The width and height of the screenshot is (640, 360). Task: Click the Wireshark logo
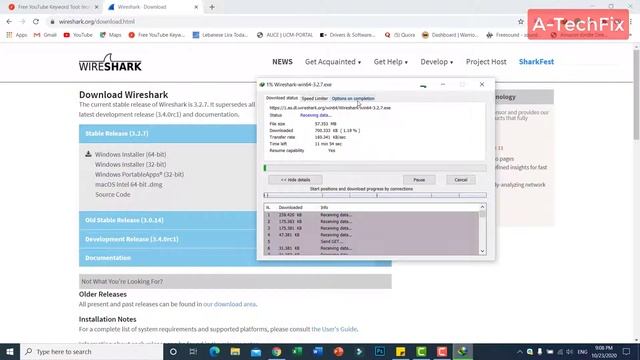click(x=110, y=62)
